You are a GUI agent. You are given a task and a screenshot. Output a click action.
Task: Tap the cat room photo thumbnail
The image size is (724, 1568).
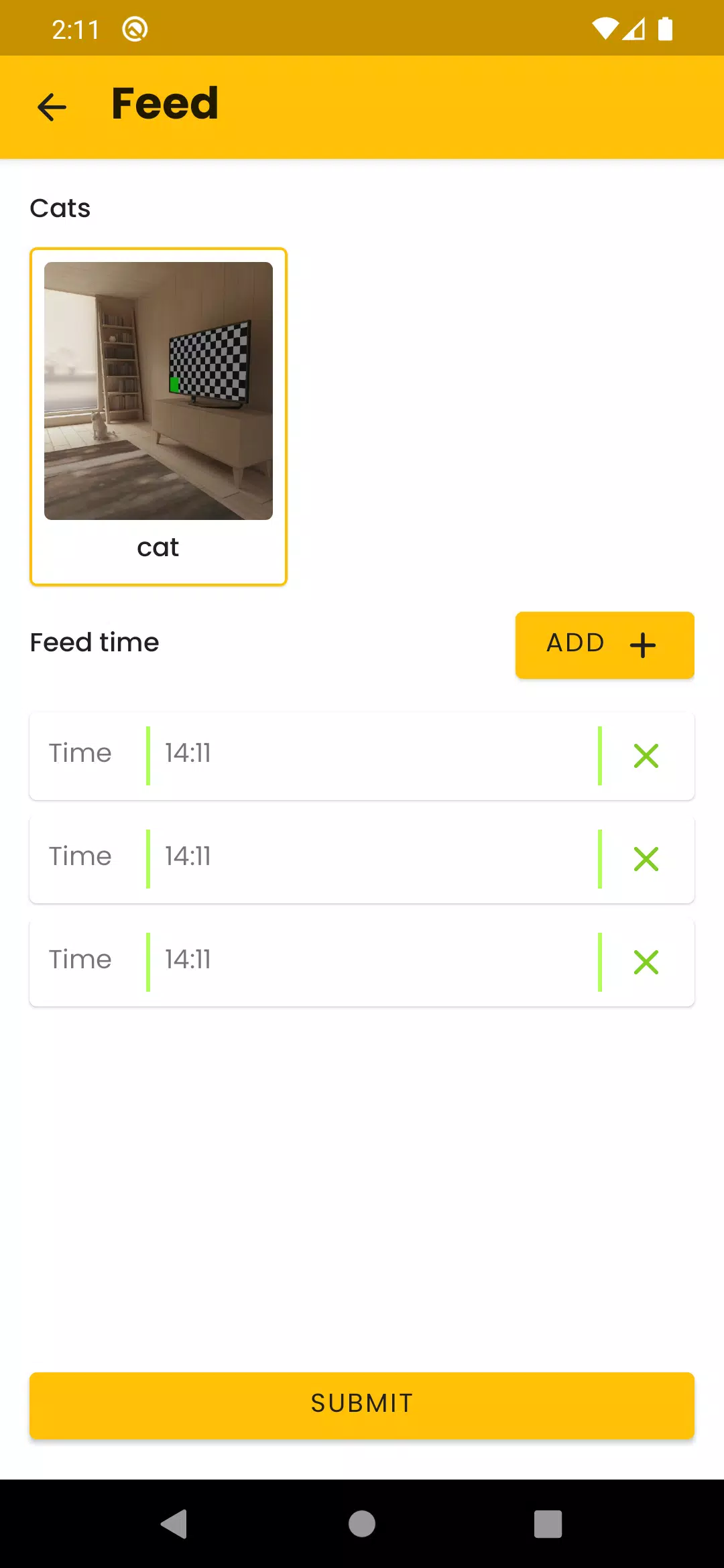tap(158, 391)
